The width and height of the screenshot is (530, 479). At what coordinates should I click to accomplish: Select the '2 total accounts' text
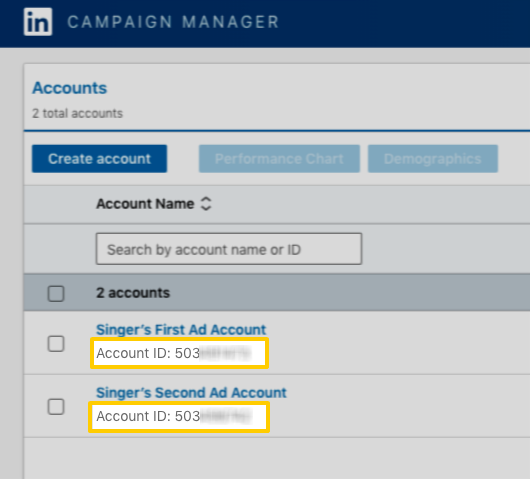pos(77,113)
